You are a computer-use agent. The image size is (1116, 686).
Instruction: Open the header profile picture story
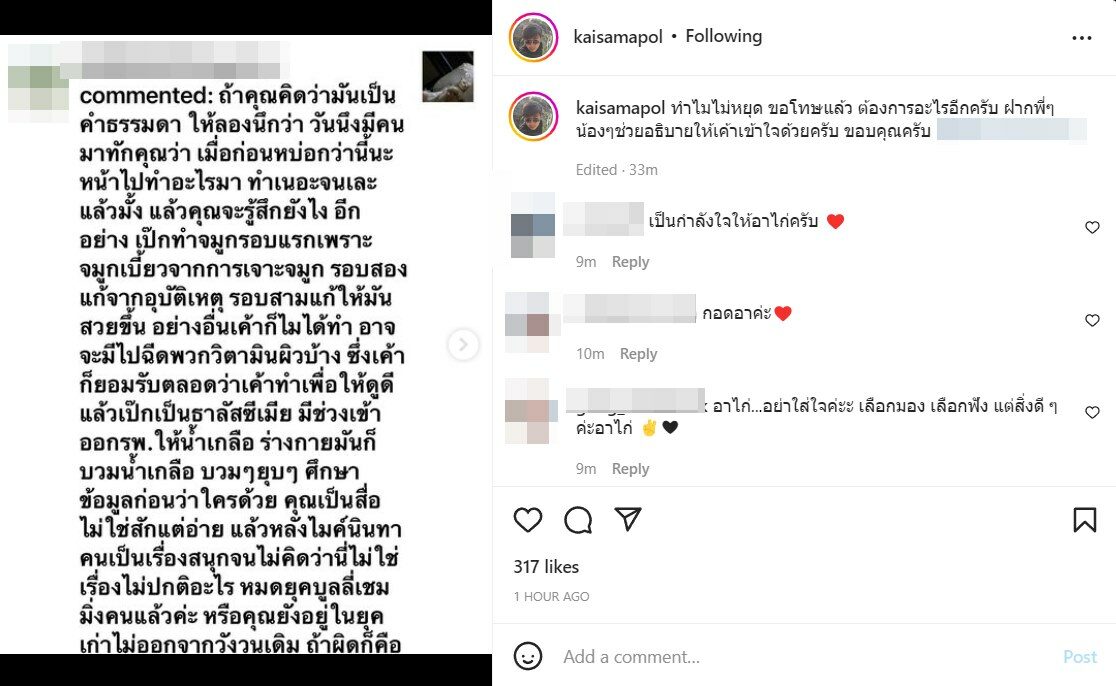533,37
